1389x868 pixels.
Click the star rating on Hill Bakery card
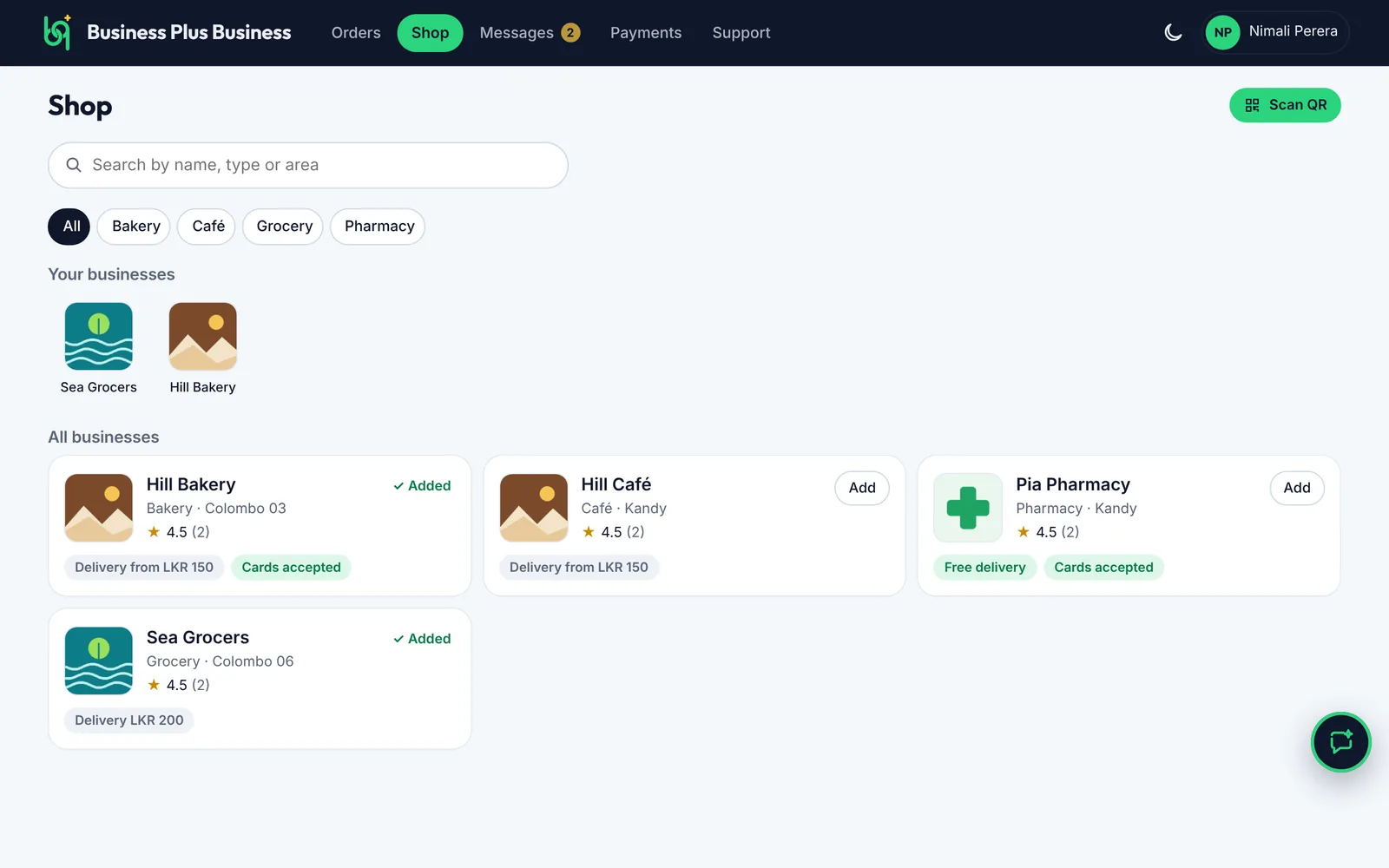coord(178,532)
